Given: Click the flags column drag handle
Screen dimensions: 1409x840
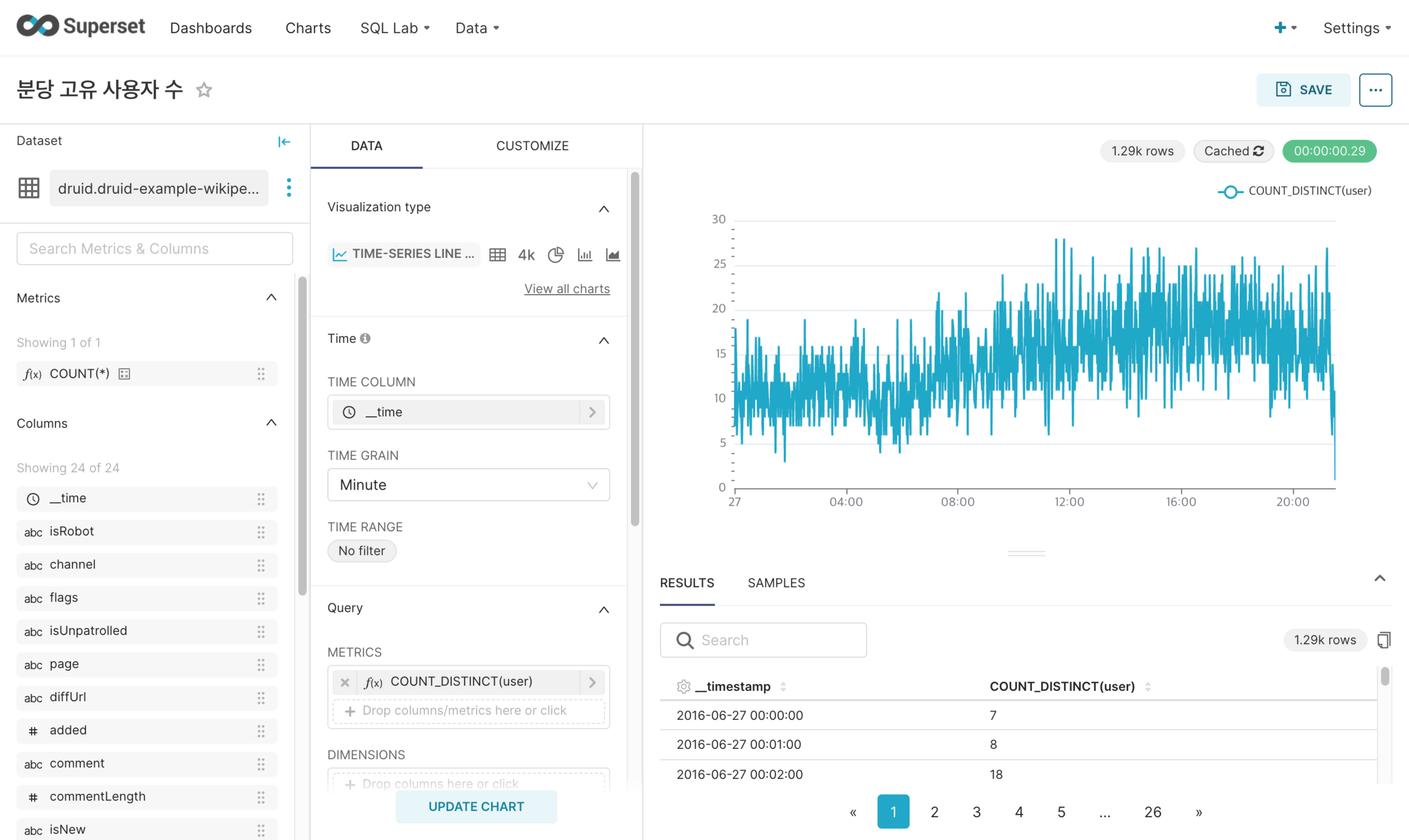Looking at the screenshot, I should click(x=261, y=598).
